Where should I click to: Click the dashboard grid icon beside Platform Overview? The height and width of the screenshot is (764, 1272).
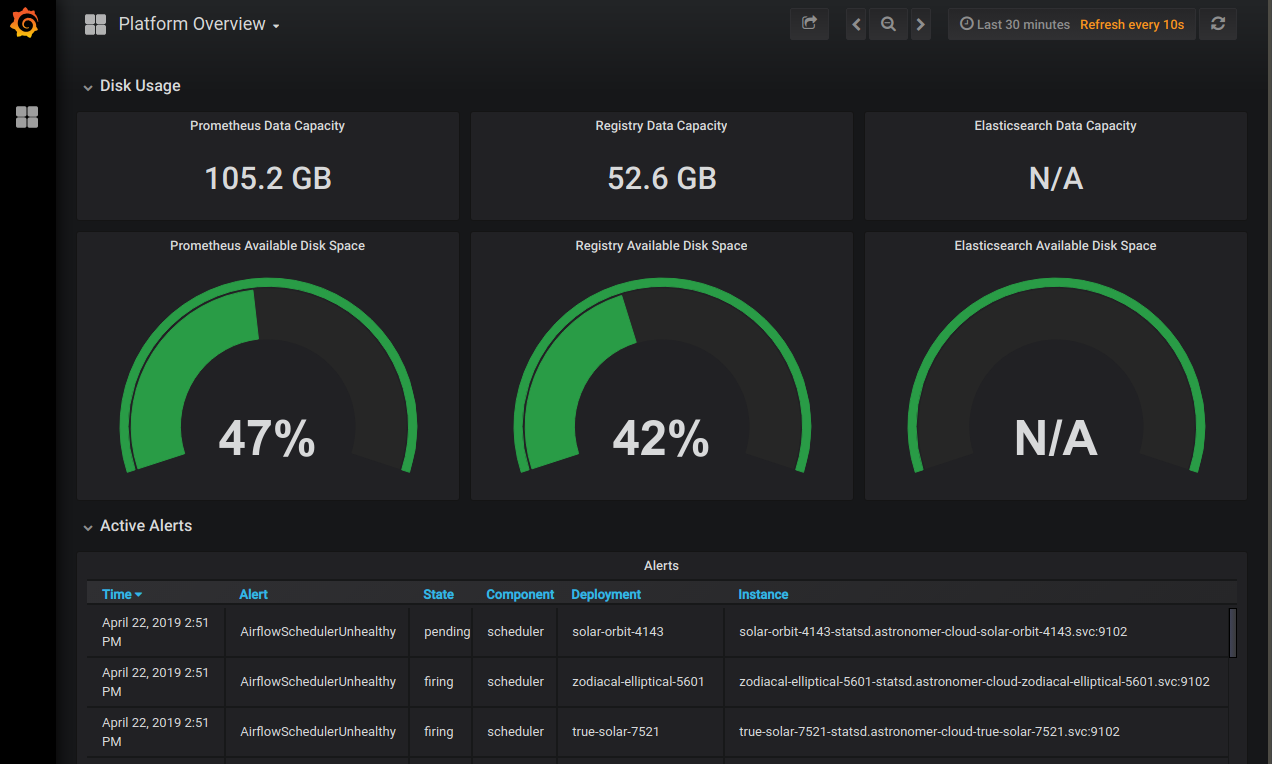click(x=95, y=24)
